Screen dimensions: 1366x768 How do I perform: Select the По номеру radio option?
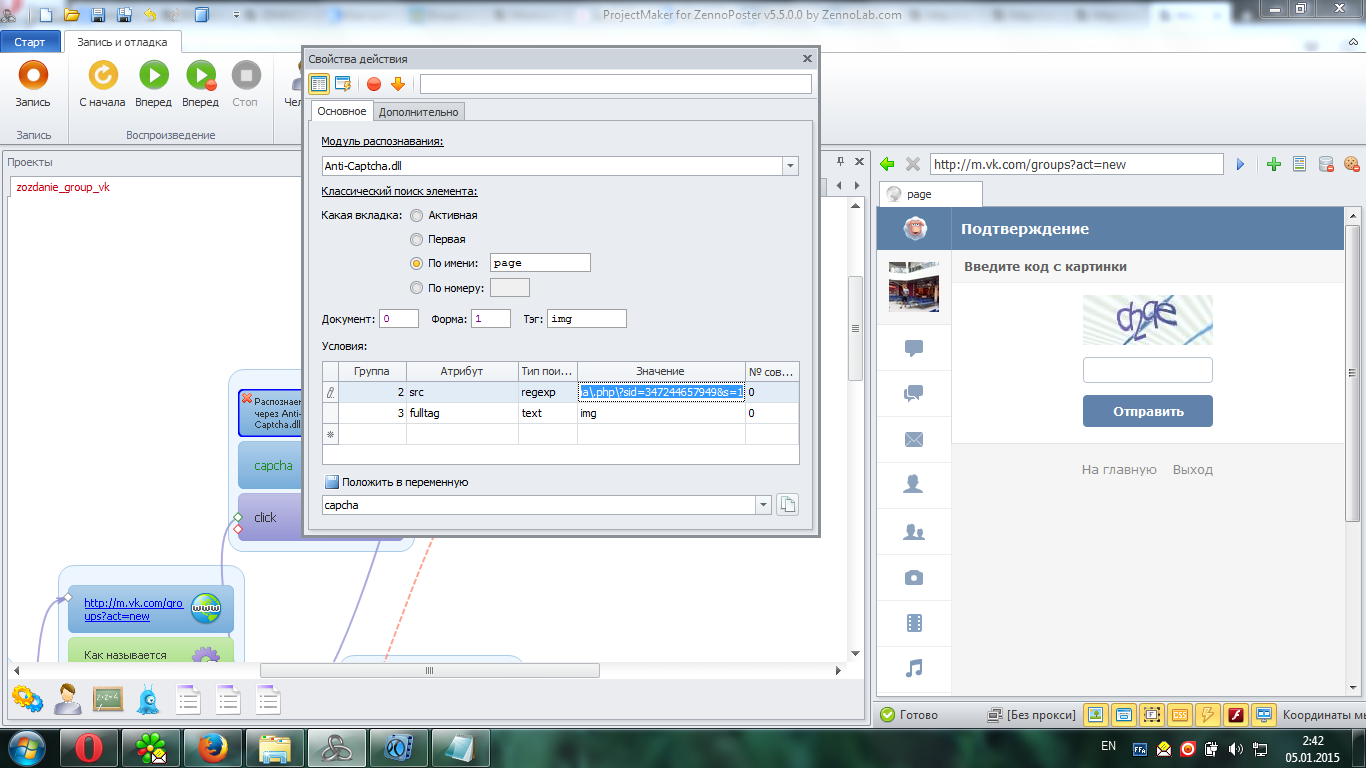417,288
